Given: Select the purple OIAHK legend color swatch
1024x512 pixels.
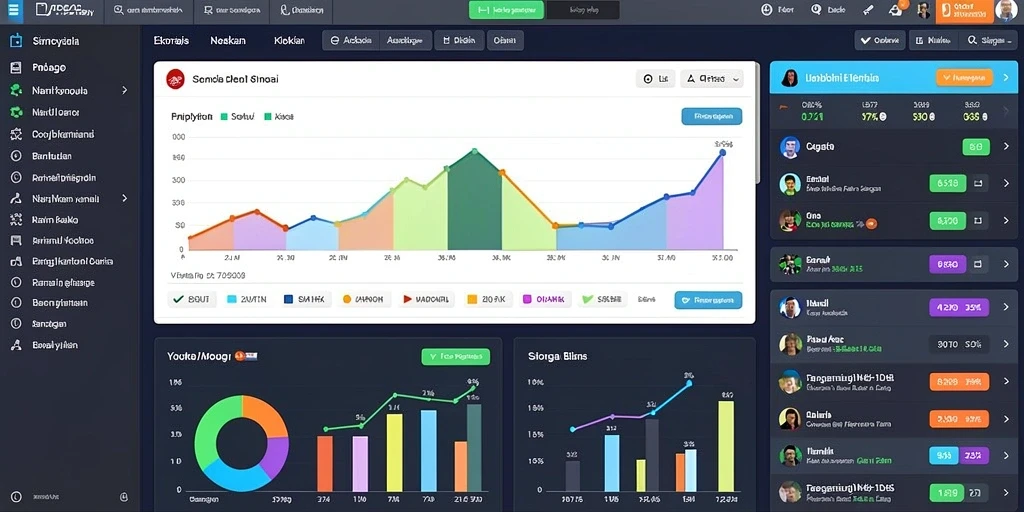Looking at the screenshot, I should tap(526, 299).
